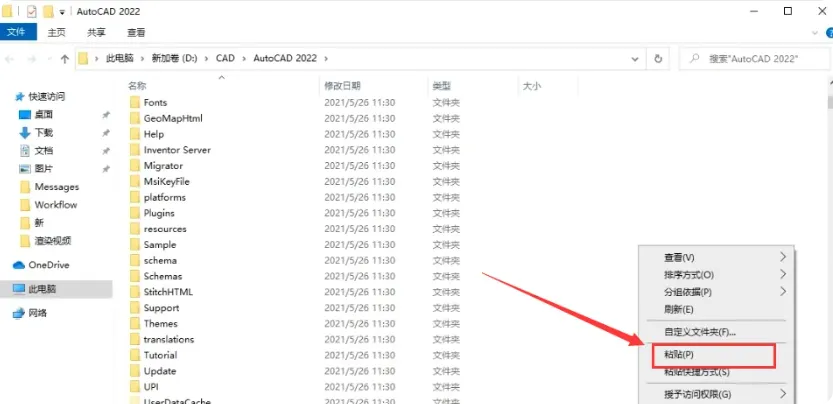Screen dimensions: 833x404
Task: Expand the 查看(V) submenu arrow
Action: click(783, 257)
